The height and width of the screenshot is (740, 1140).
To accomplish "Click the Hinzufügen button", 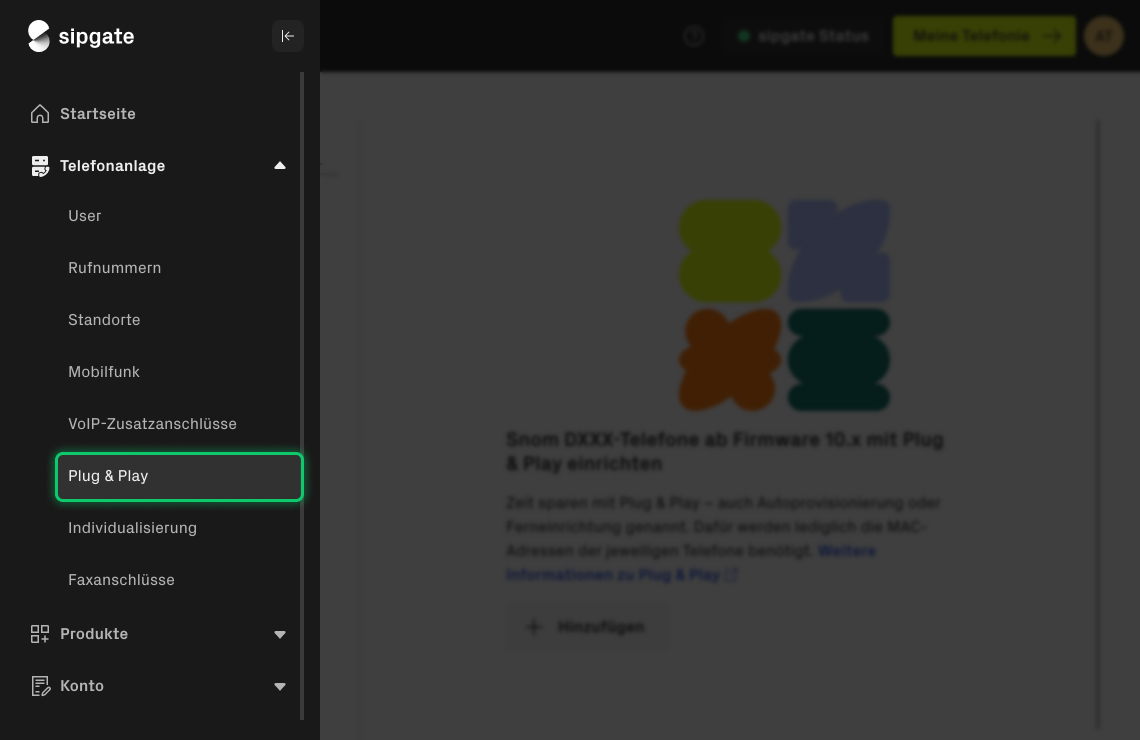I will click(x=585, y=627).
